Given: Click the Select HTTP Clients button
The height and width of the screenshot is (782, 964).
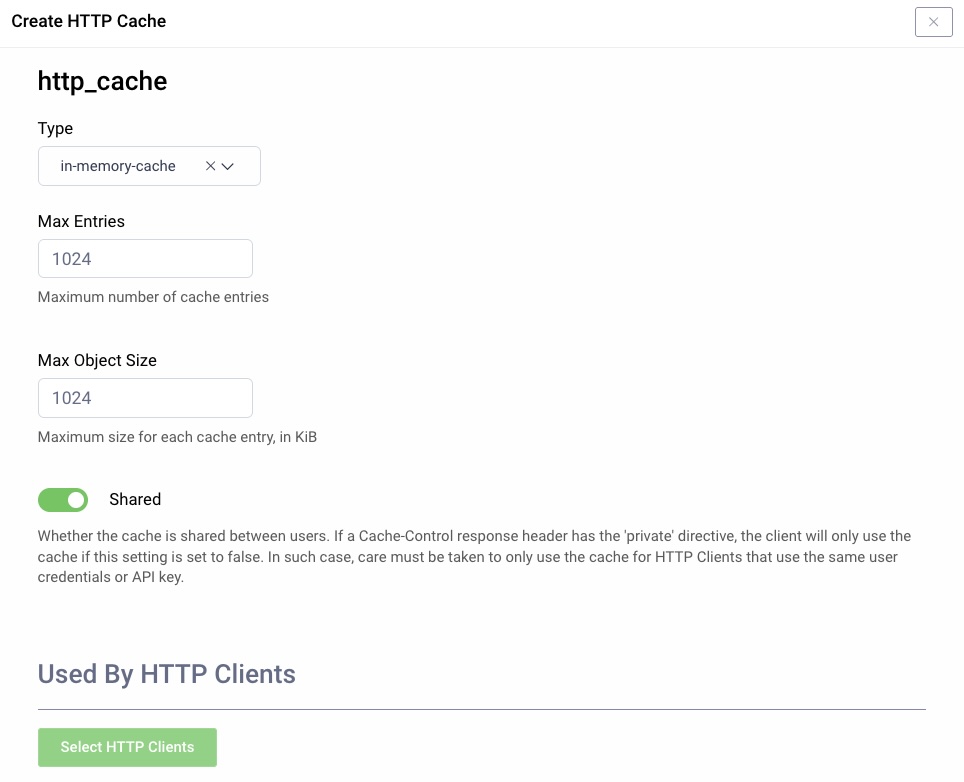Looking at the screenshot, I should (x=127, y=747).
